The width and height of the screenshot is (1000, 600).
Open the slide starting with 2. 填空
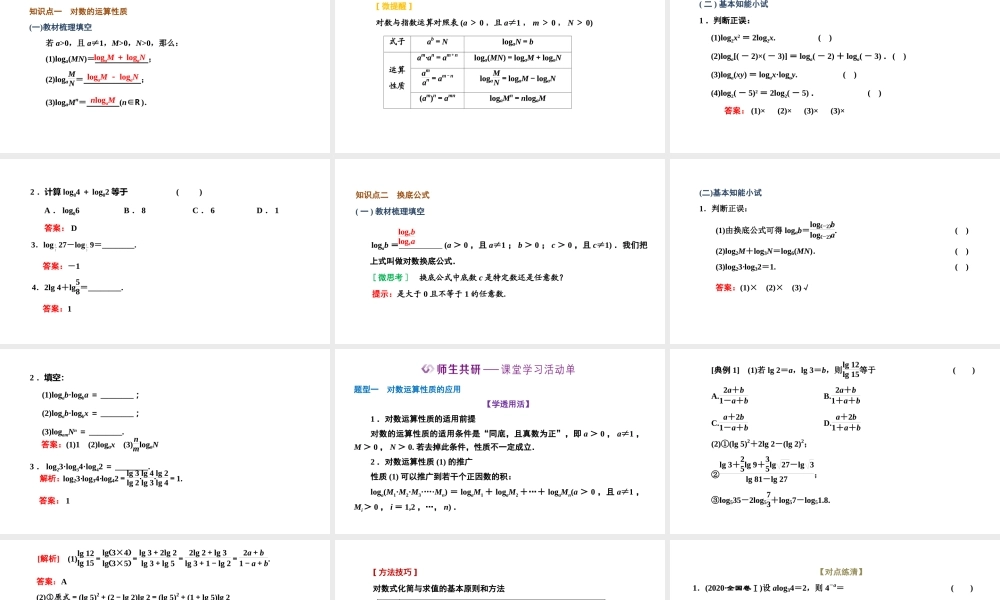(165, 441)
